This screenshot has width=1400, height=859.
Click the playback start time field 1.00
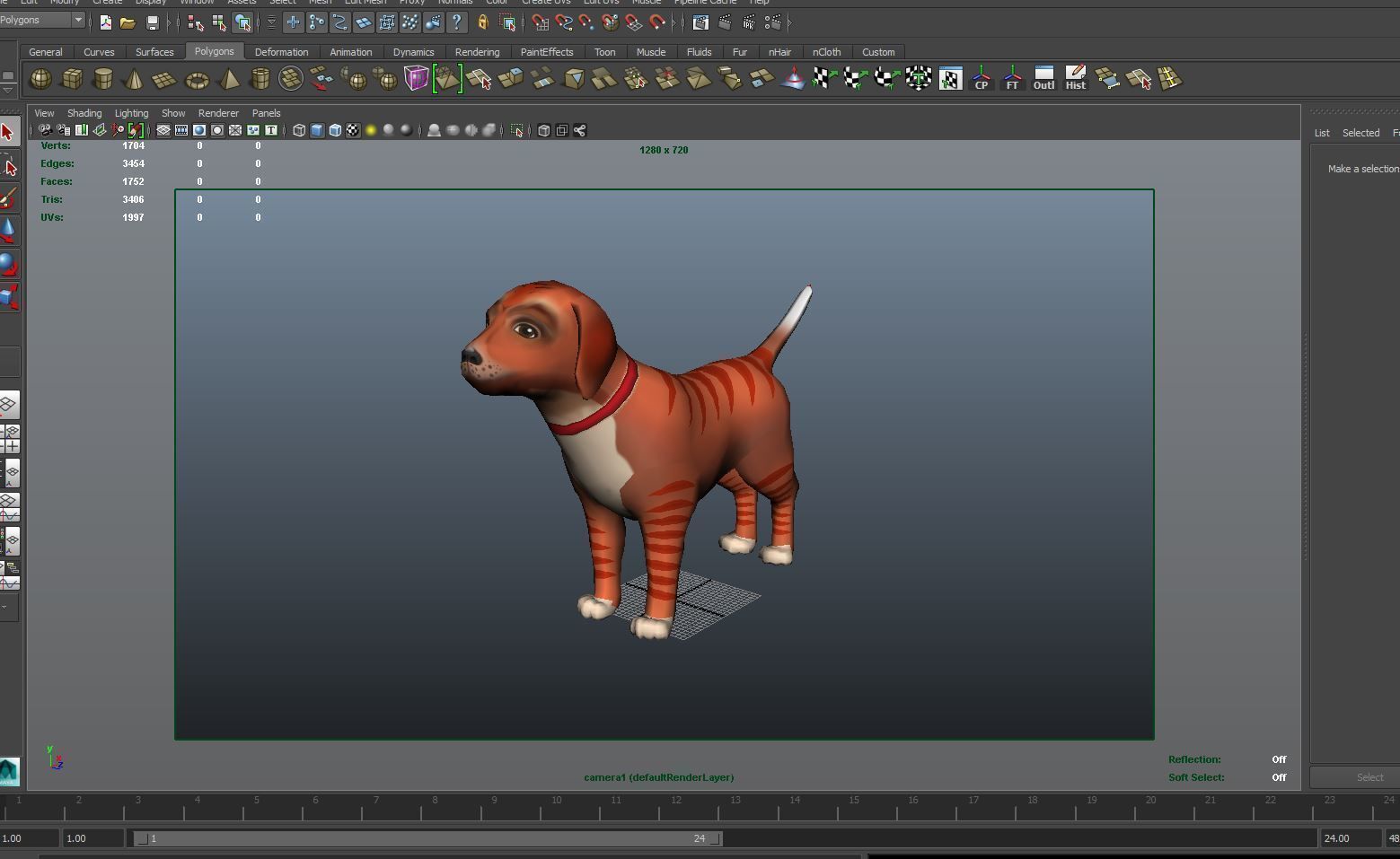93,838
